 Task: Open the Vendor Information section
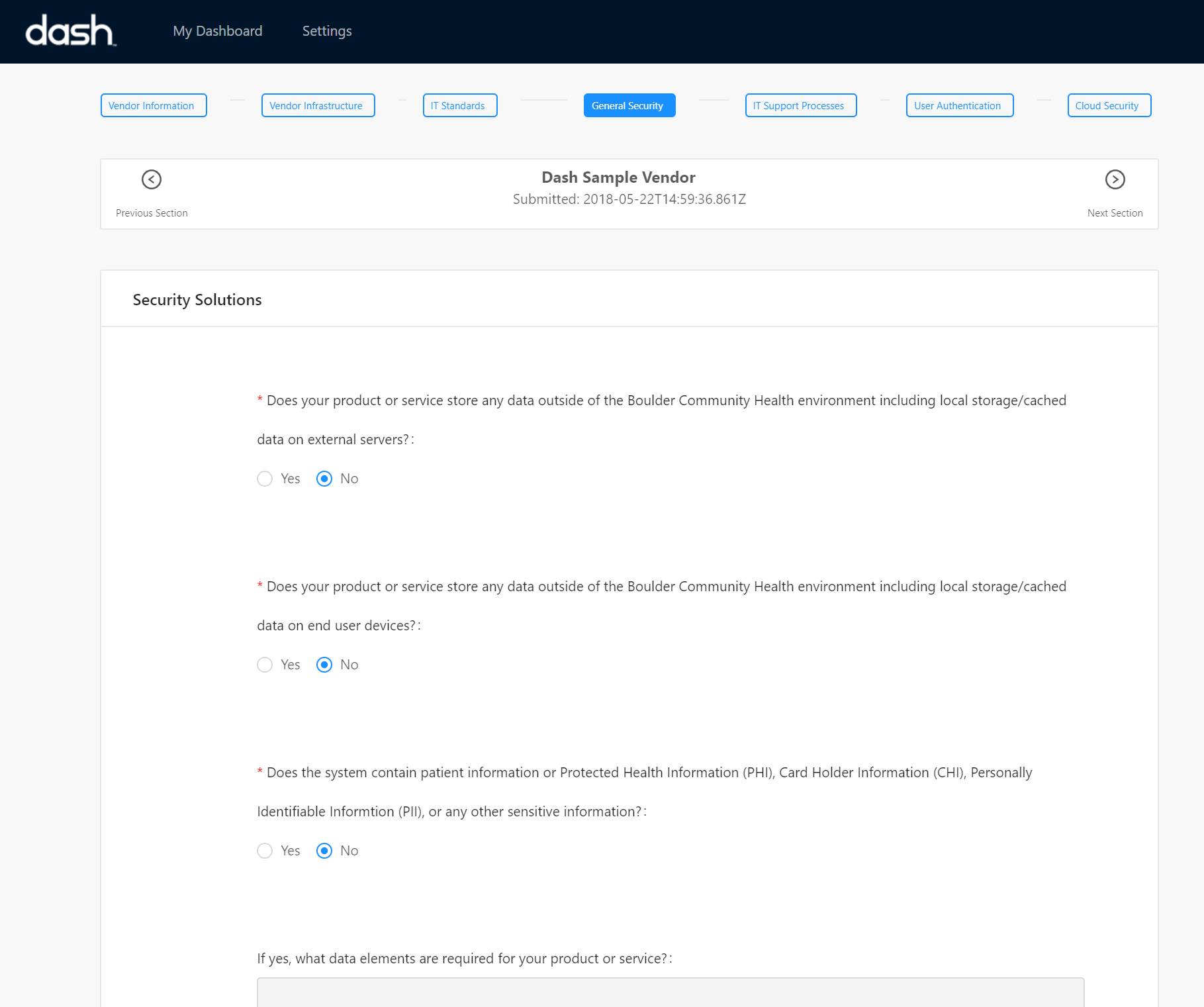click(153, 105)
